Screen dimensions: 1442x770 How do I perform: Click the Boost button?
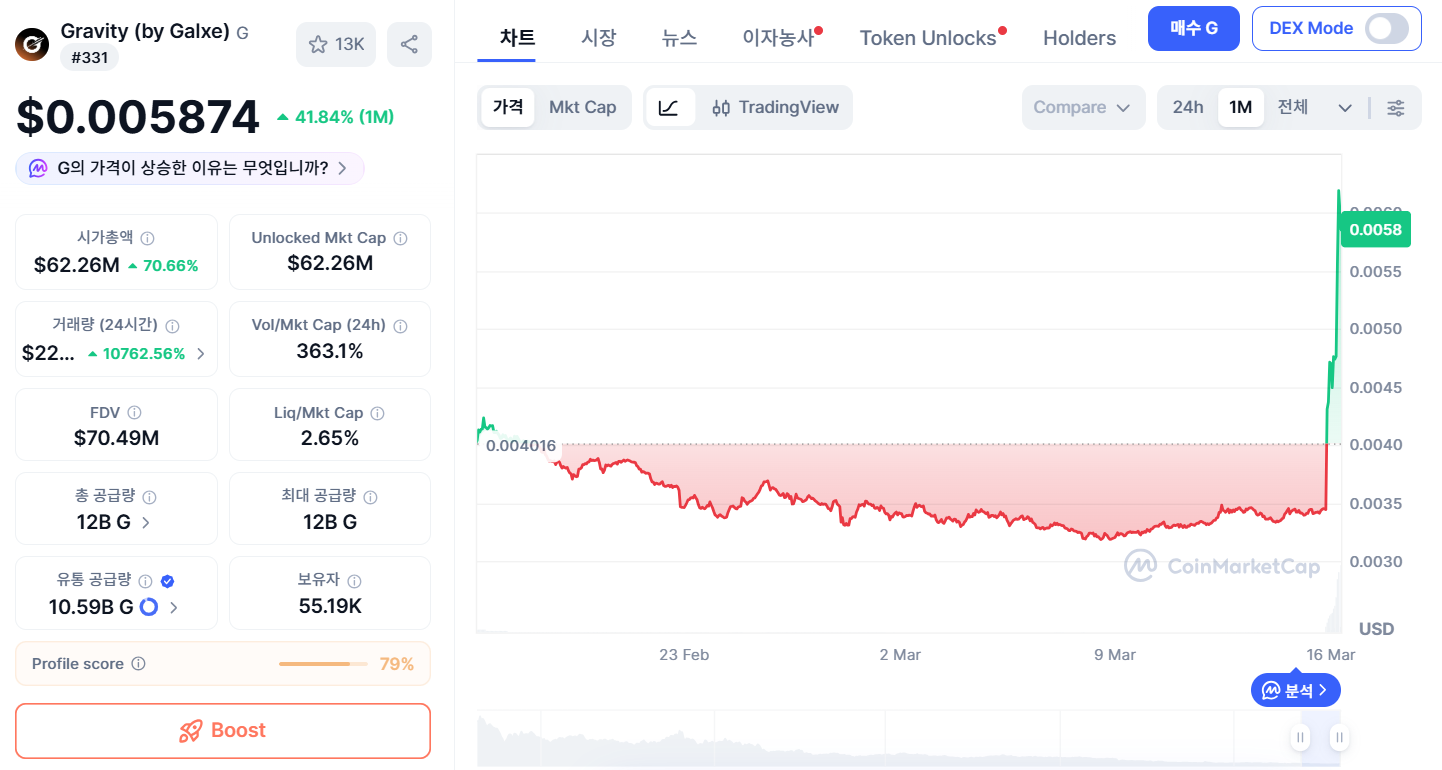[223, 731]
